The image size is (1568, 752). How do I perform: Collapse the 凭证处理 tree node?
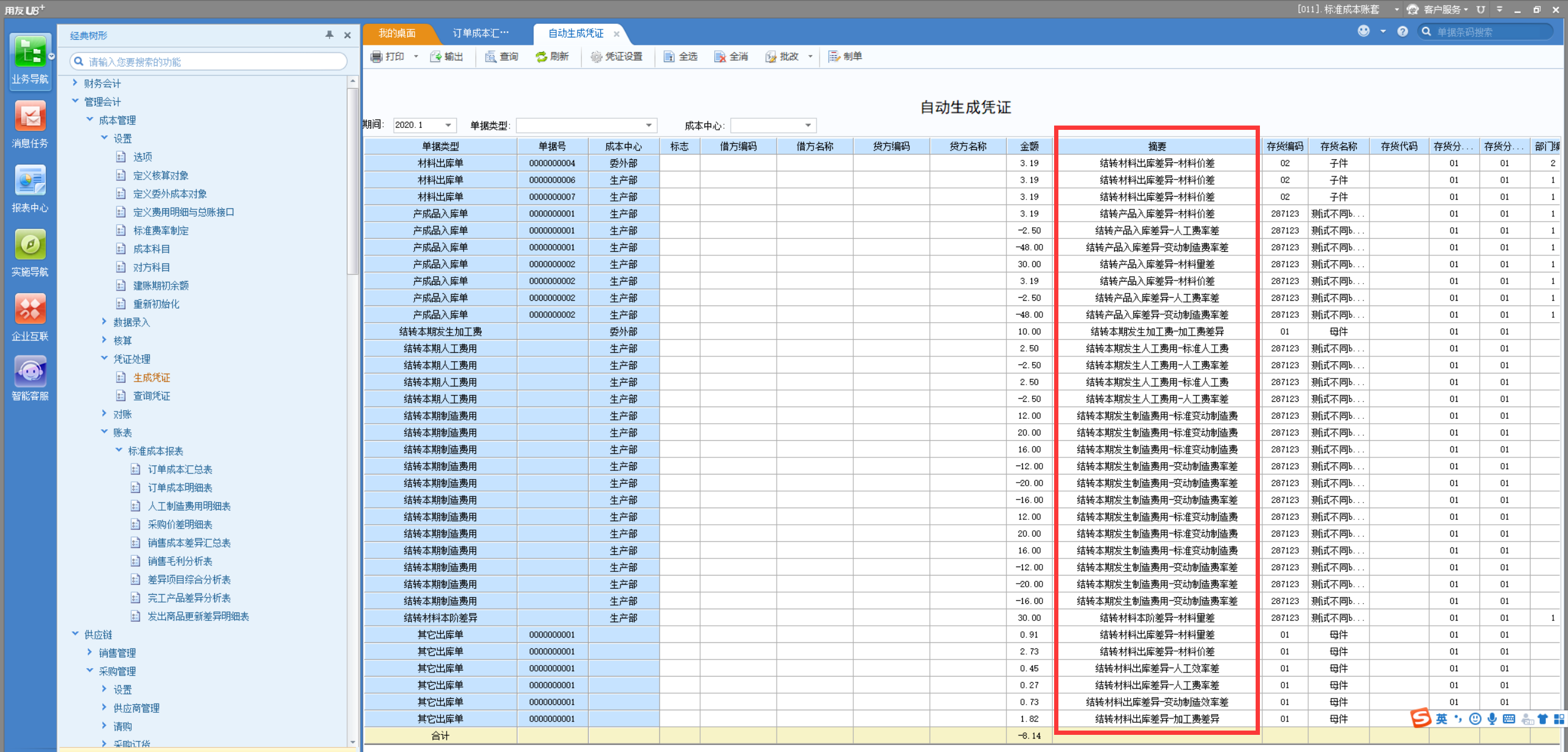coord(104,358)
